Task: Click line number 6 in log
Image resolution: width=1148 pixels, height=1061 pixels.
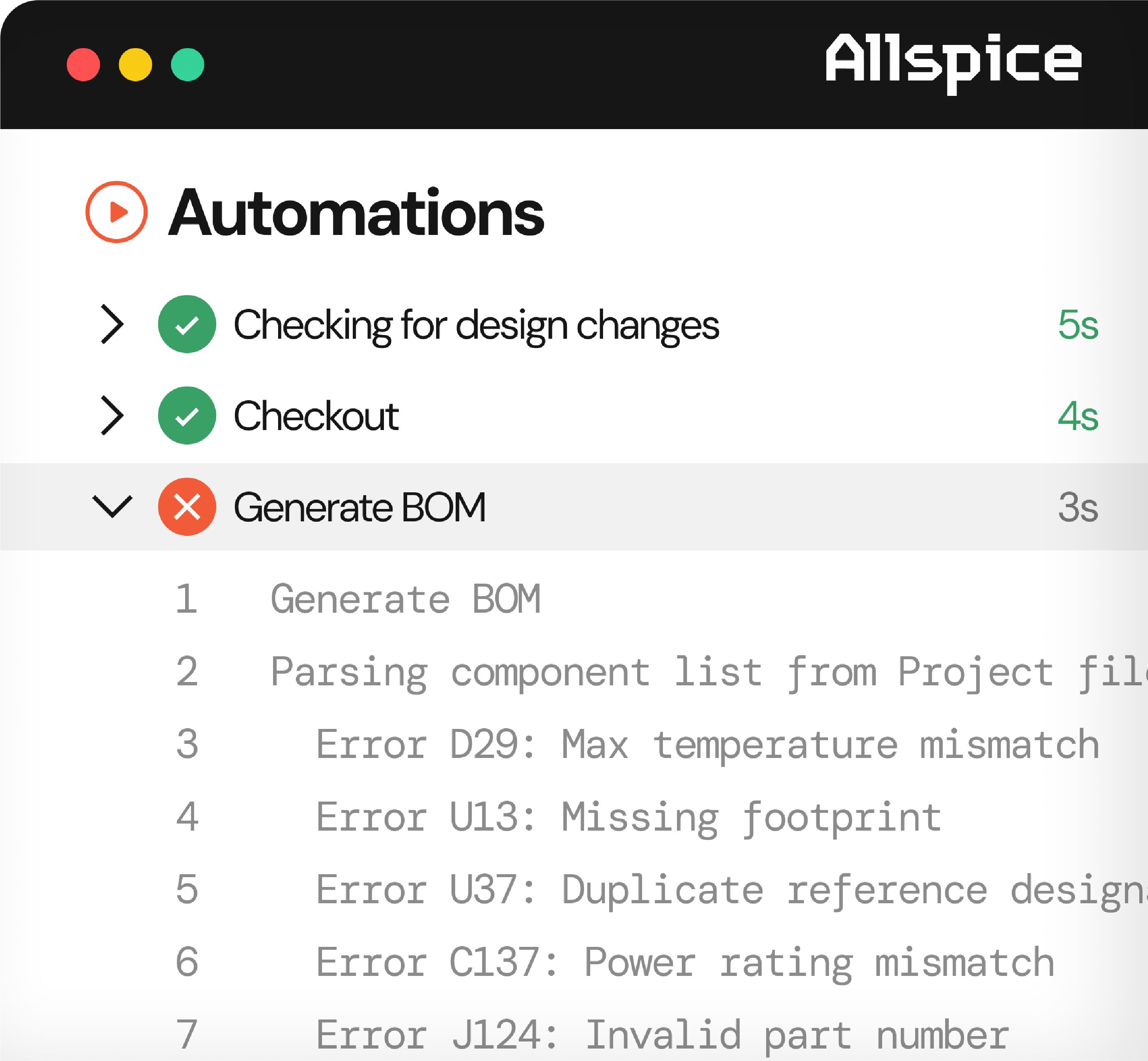Action: pyautogui.click(x=187, y=963)
